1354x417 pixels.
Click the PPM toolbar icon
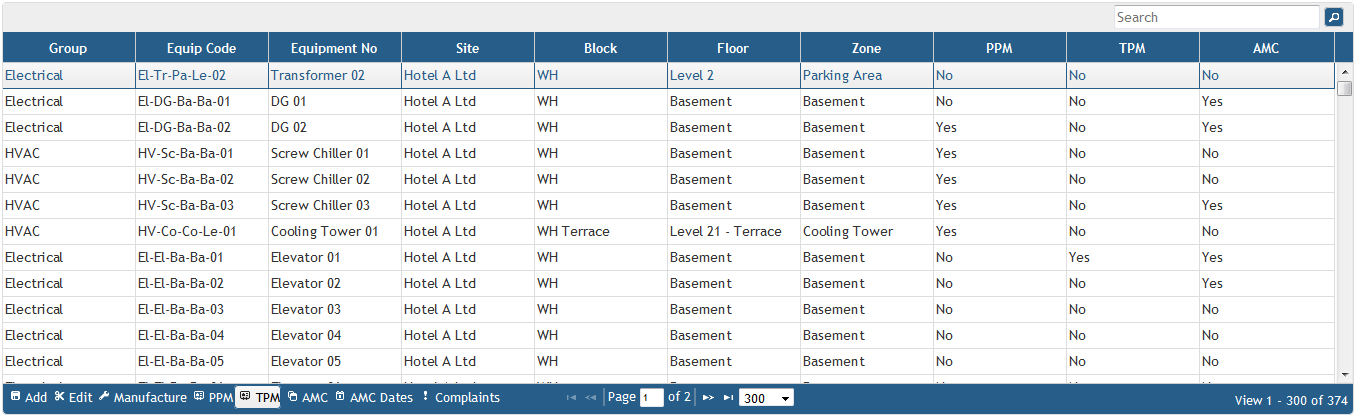click(x=199, y=397)
